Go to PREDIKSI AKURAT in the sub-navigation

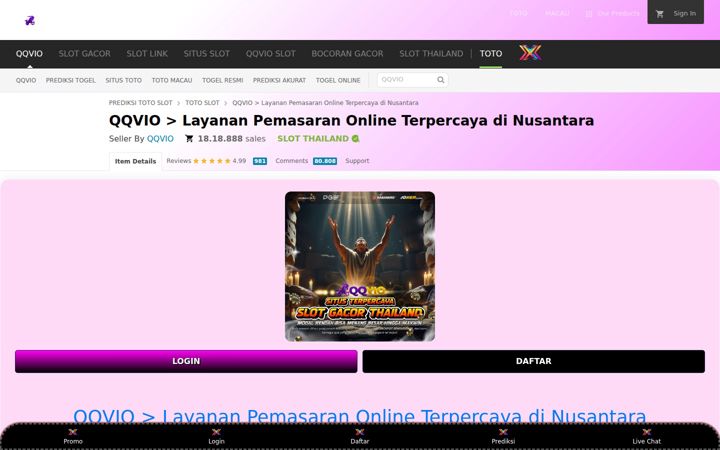pyautogui.click(x=279, y=80)
